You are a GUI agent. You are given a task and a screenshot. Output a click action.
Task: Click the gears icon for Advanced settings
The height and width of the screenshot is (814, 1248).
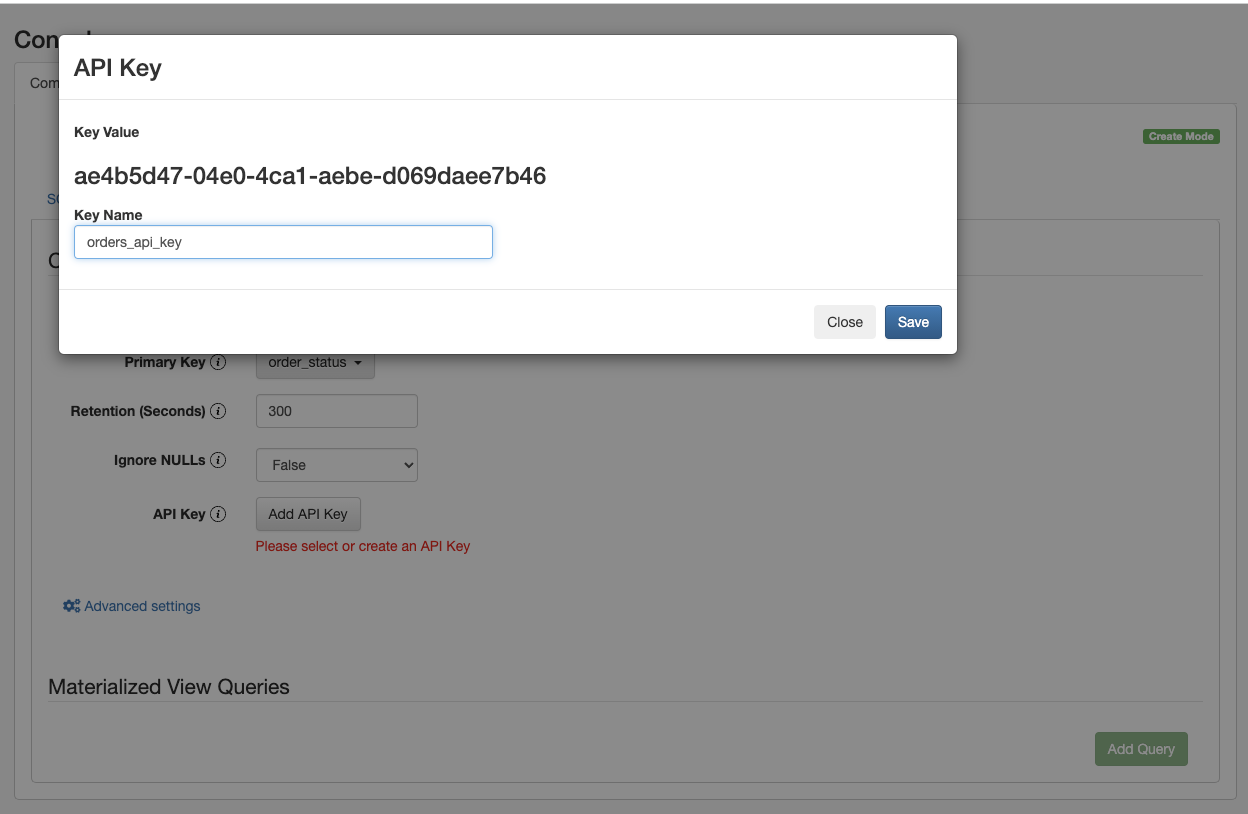71,606
